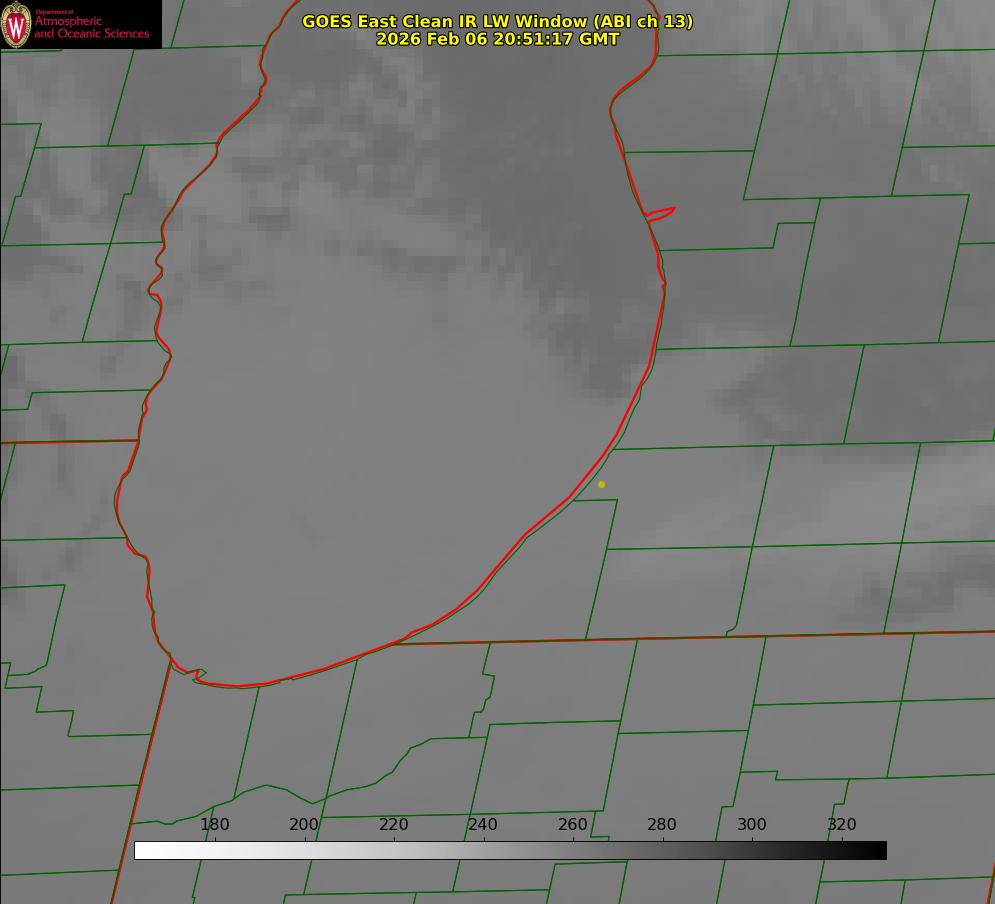Image resolution: width=995 pixels, height=904 pixels.
Task: Click the 320 colorbar label
Action: (x=842, y=824)
